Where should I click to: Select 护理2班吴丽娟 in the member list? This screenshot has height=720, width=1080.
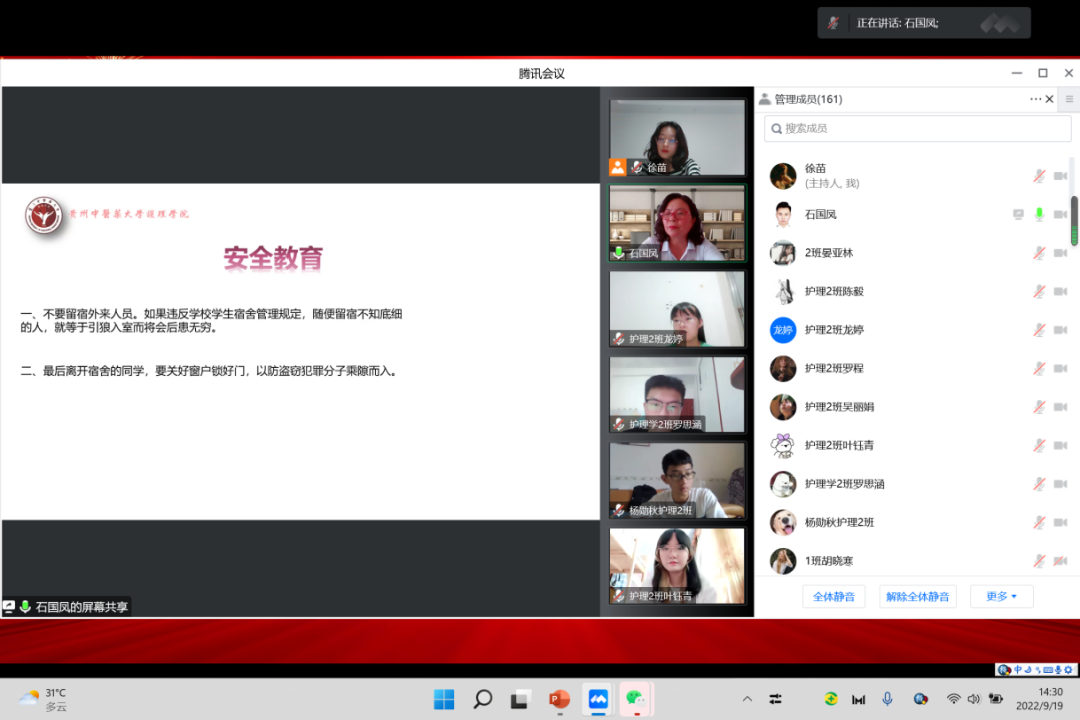pyautogui.click(x=839, y=407)
